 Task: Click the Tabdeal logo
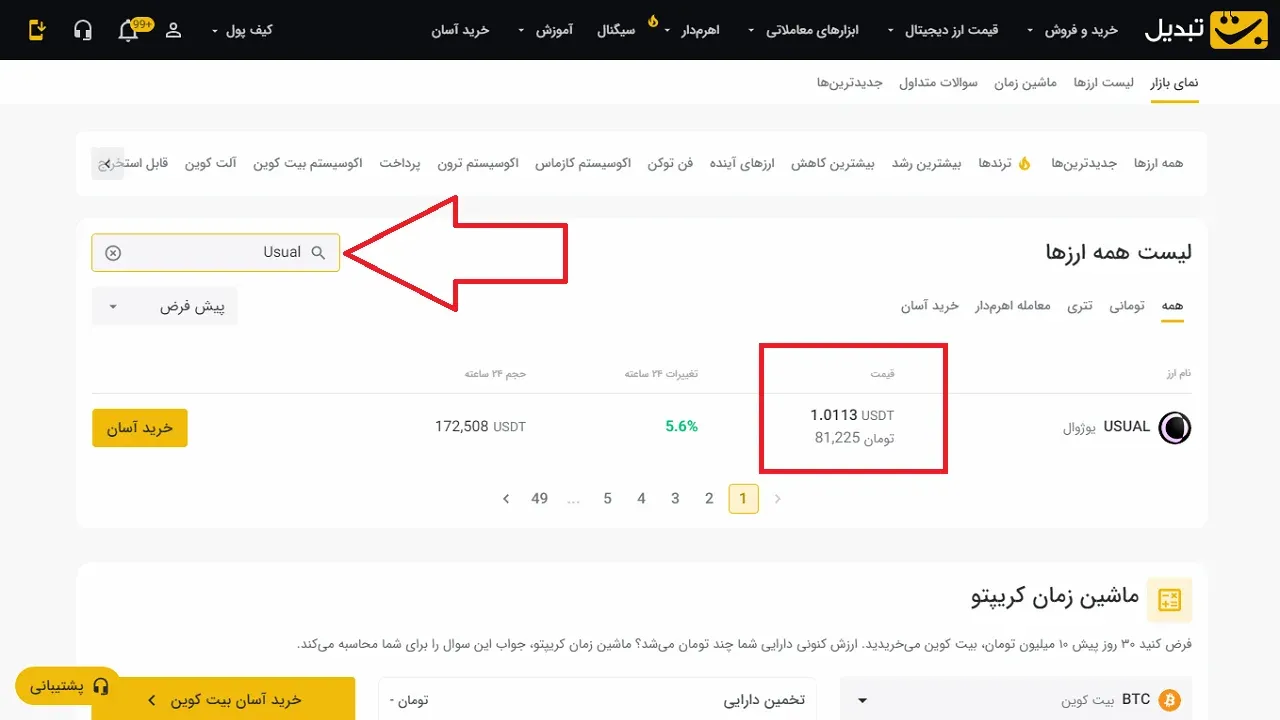[1206, 30]
